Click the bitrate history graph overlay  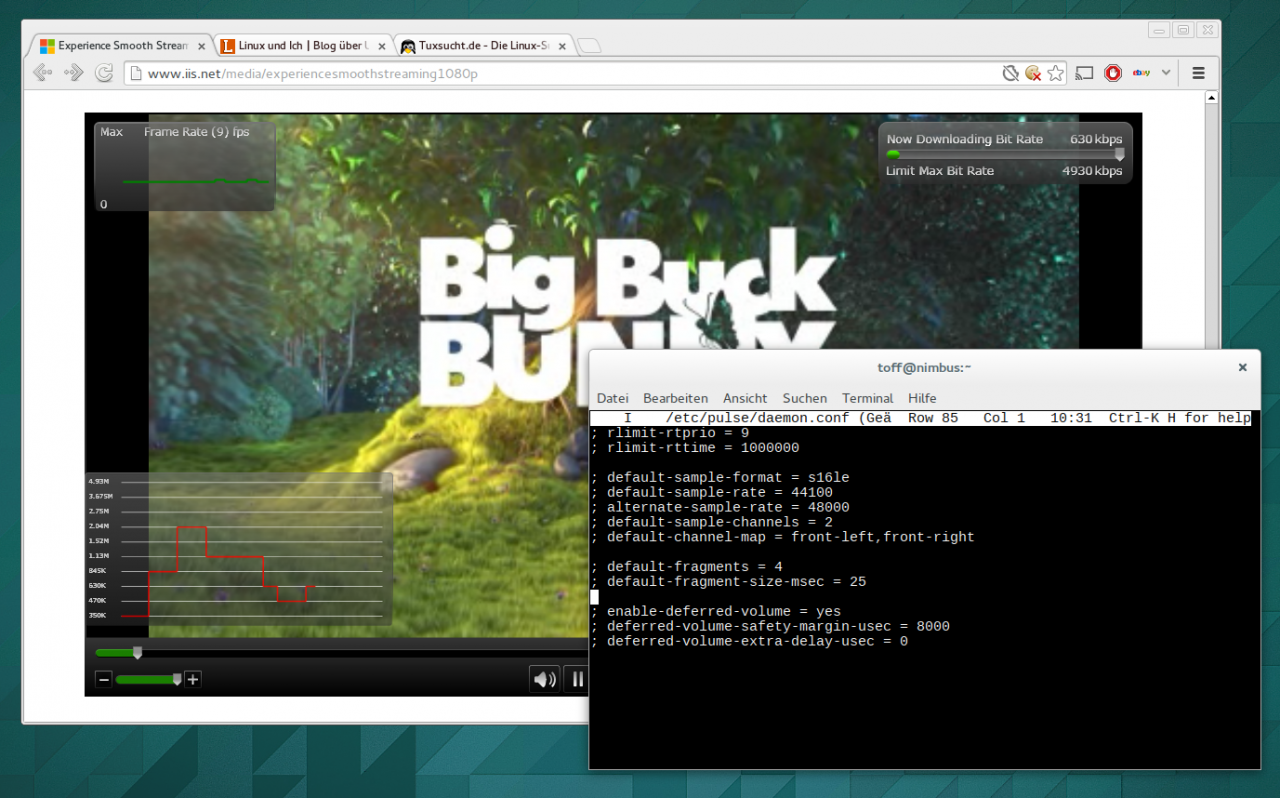[239, 549]
